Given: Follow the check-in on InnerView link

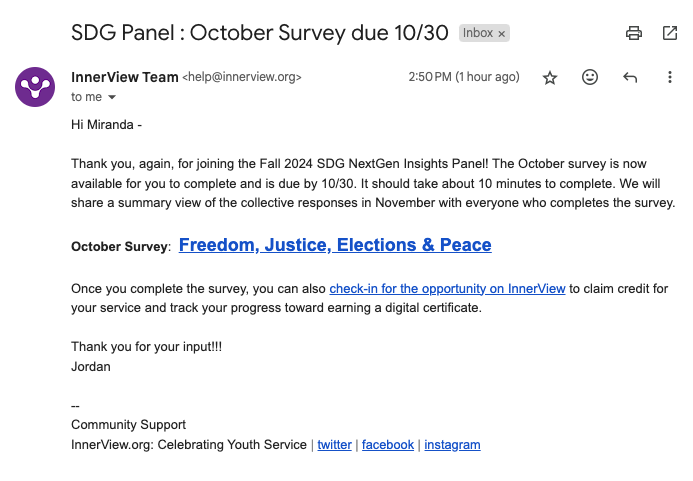Looking at the screenshot, I should [x=447, y=289].
